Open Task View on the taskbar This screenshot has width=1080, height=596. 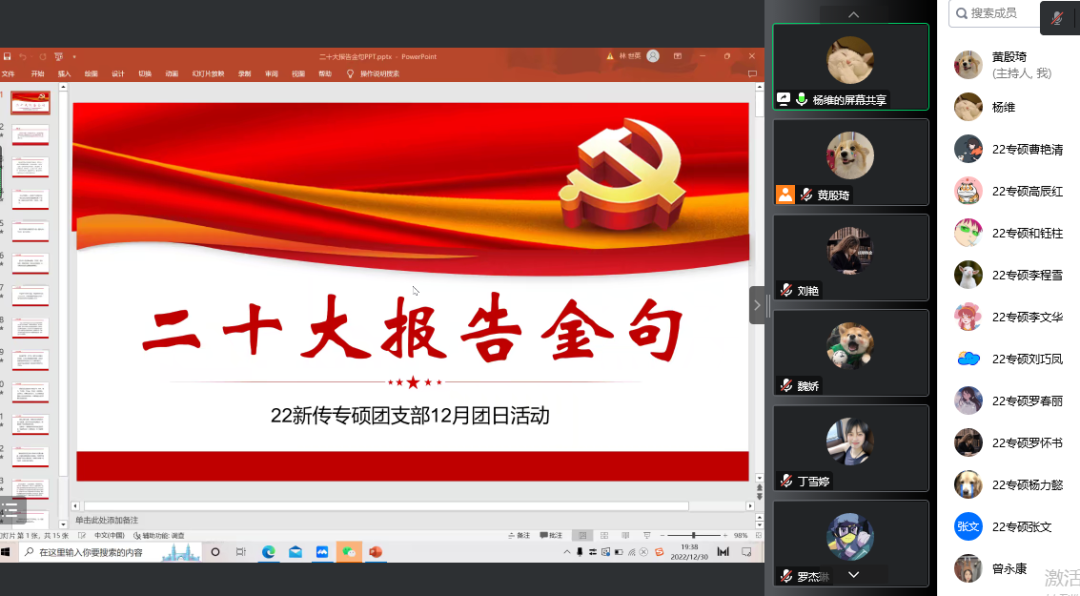click(240, 552)
